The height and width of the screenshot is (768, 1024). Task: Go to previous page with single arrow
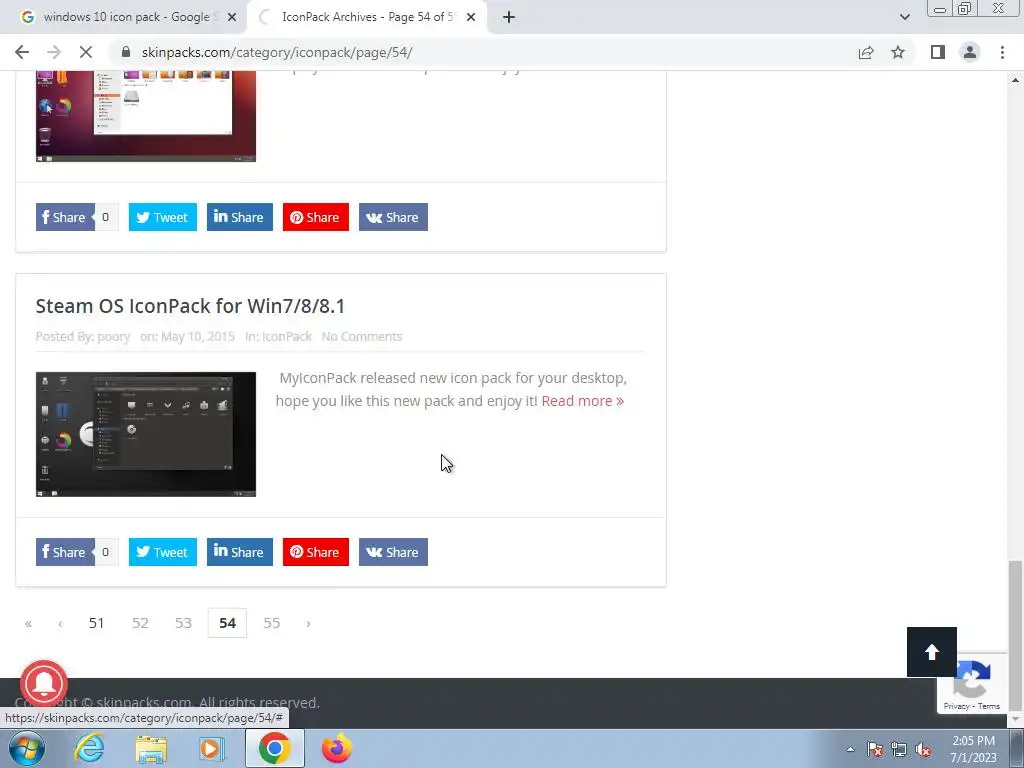(60, 624)
